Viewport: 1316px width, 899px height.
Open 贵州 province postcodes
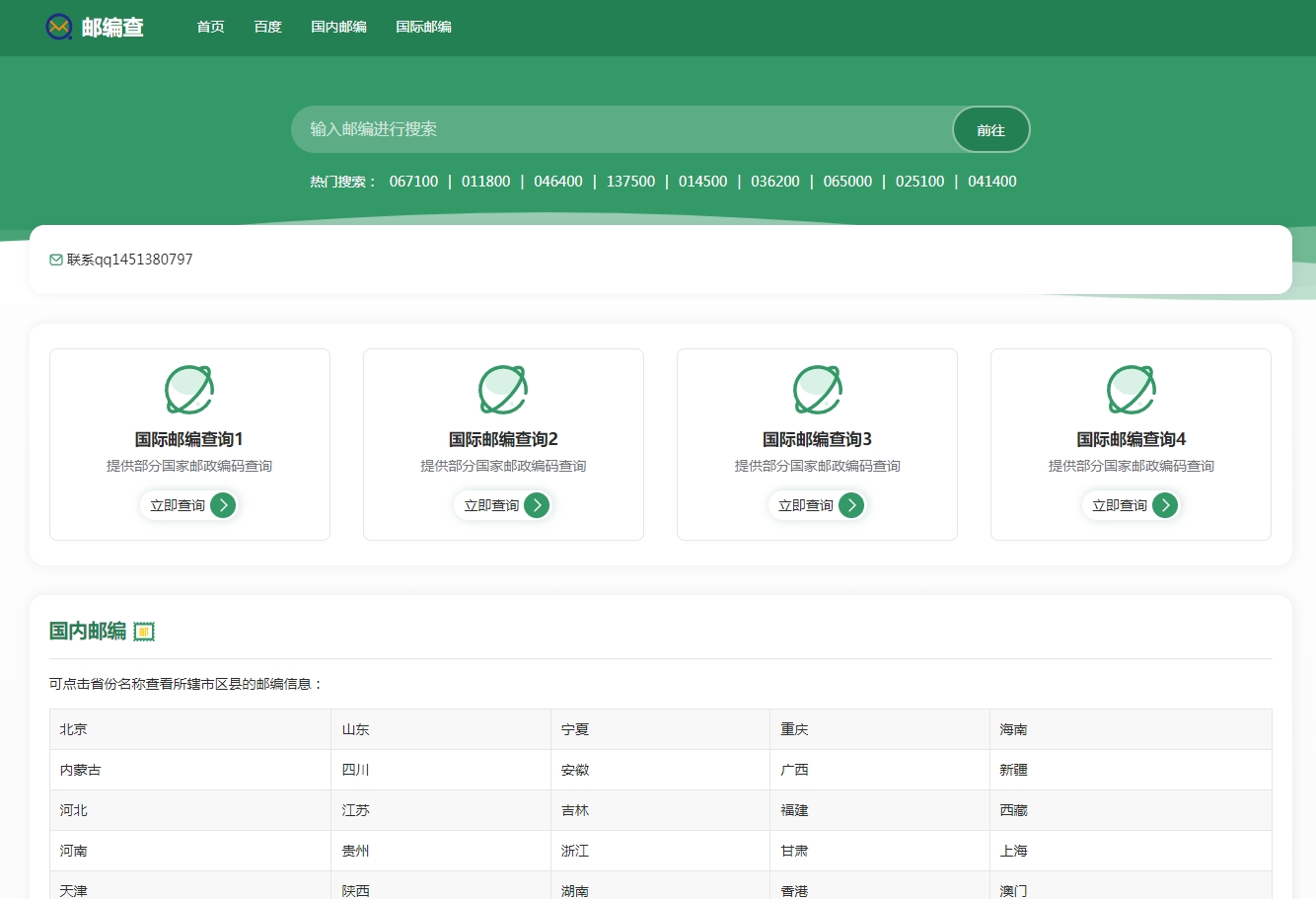tap(356, 851)
